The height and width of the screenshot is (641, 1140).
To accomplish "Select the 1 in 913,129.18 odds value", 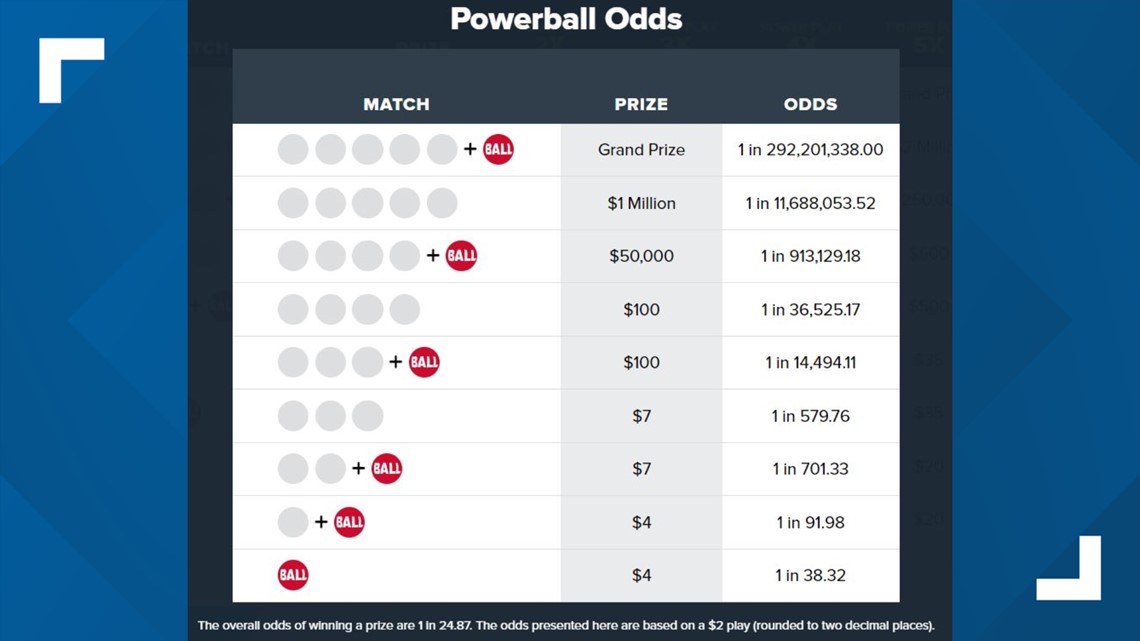I will [x=811, y=256].
